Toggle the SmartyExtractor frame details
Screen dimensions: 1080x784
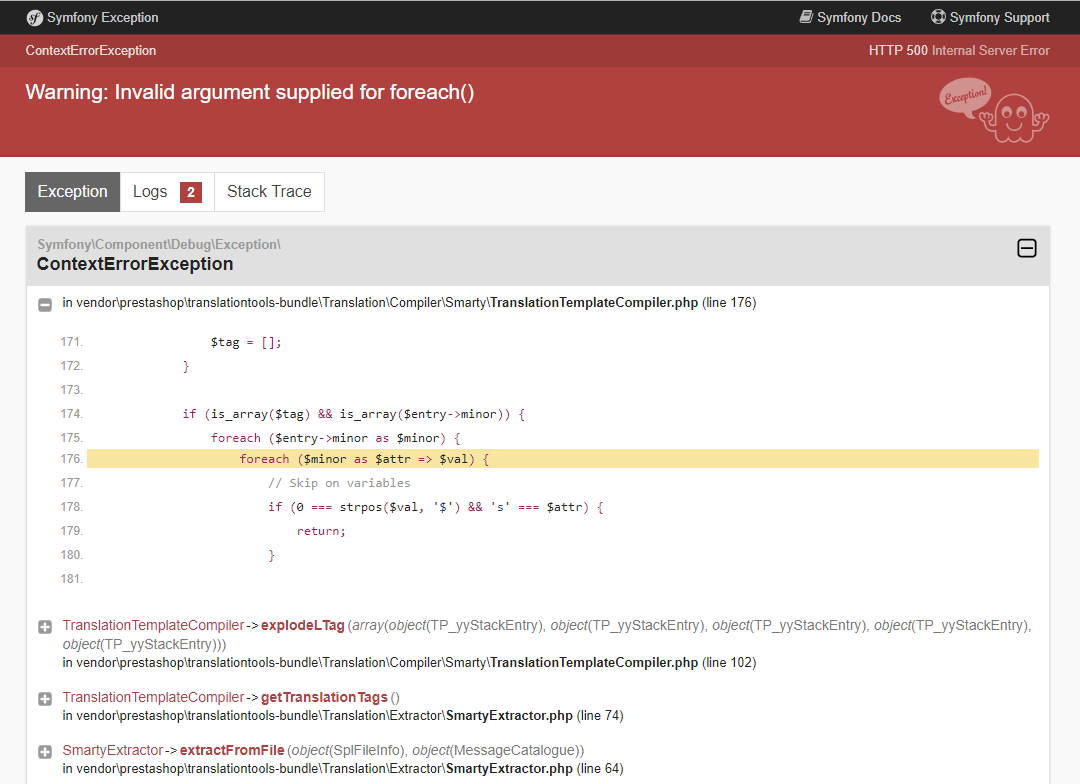tap(44, 751)
